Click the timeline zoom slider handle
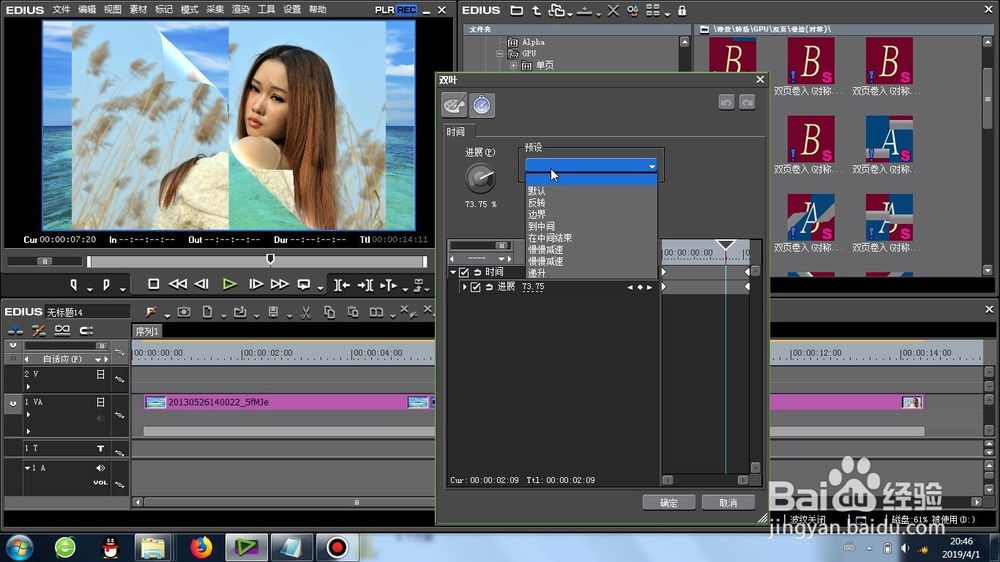The width and height of the screenshot is (1000, 562). click(100, 346)
